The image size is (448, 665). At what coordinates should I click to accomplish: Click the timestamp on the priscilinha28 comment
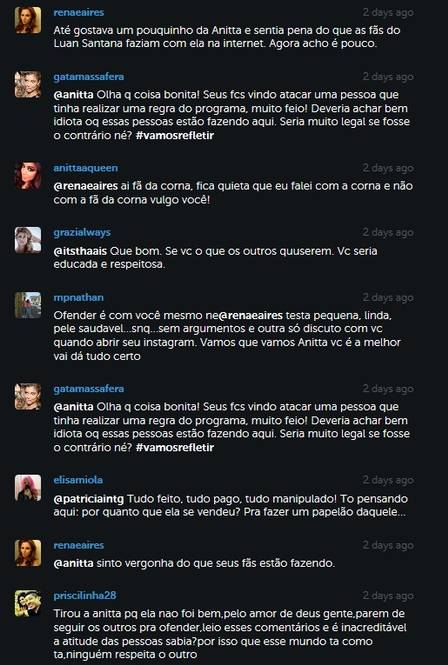(388, 595)
